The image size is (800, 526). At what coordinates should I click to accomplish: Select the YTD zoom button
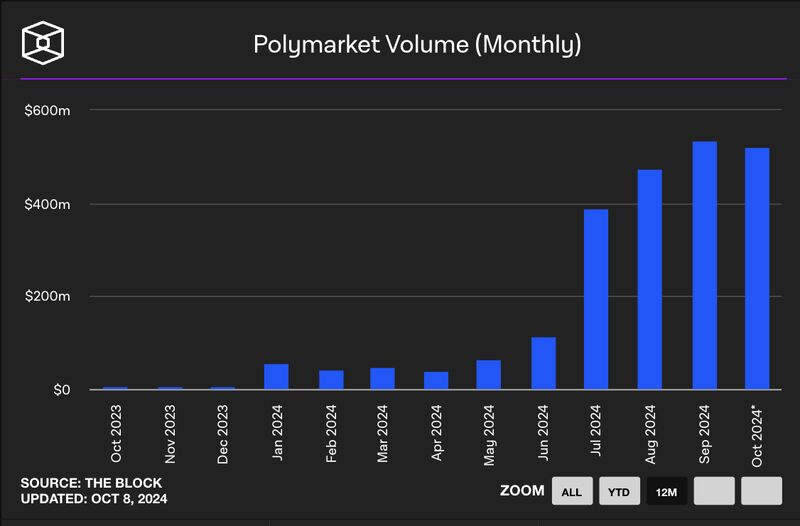pos(619,491)
